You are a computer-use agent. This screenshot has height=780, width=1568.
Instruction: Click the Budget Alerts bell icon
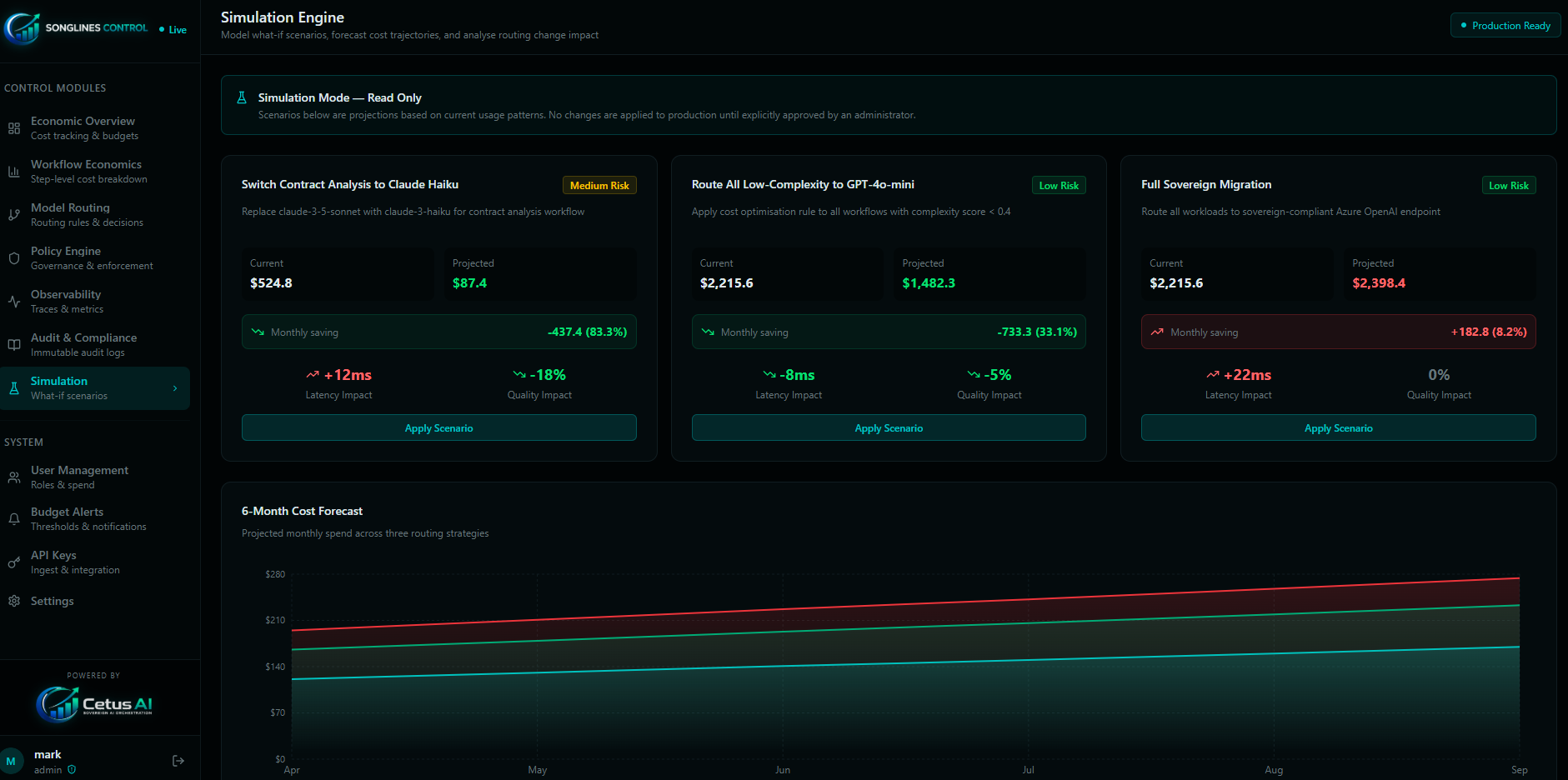pyautogui.click(x=14, y=519)
